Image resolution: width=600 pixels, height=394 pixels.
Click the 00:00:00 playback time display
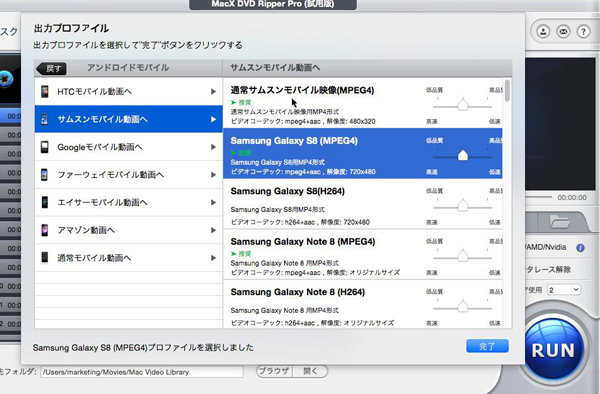572,198
